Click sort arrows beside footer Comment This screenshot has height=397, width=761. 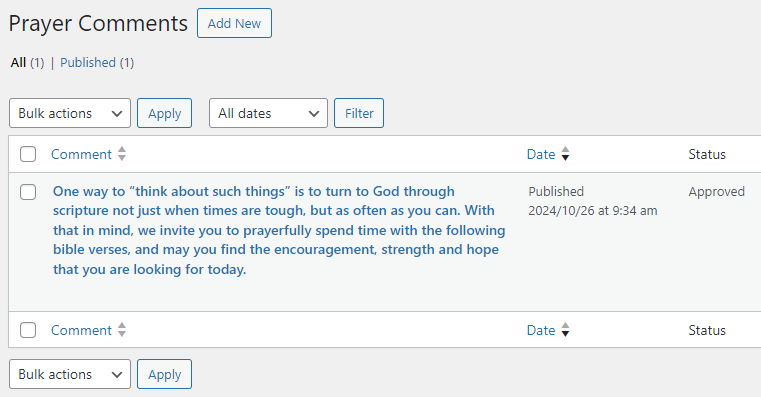tap(122, 330)
